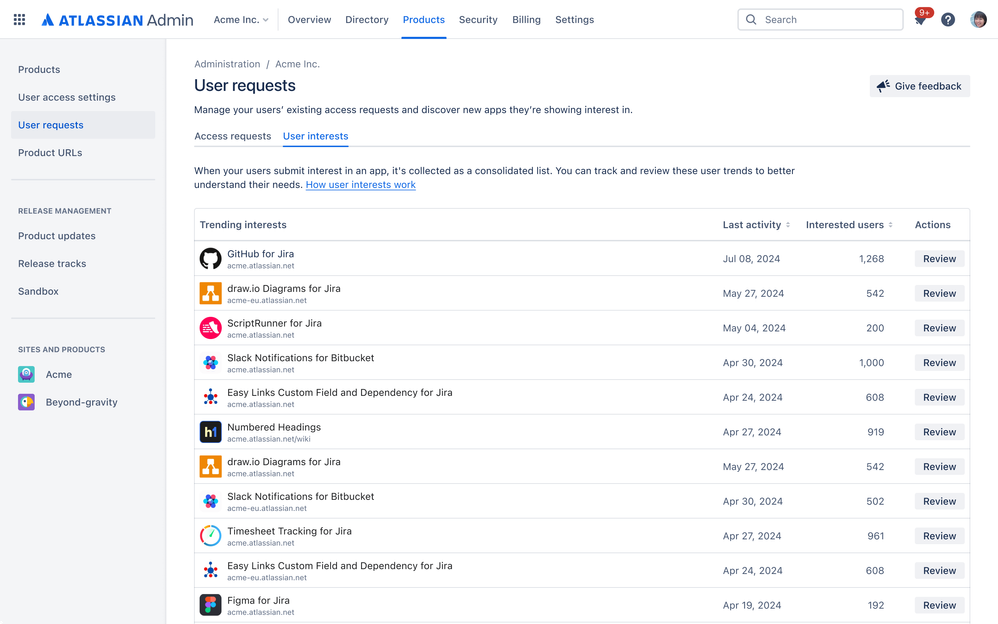
Task: Open Security in top navigation
Action: click(478, 20)
